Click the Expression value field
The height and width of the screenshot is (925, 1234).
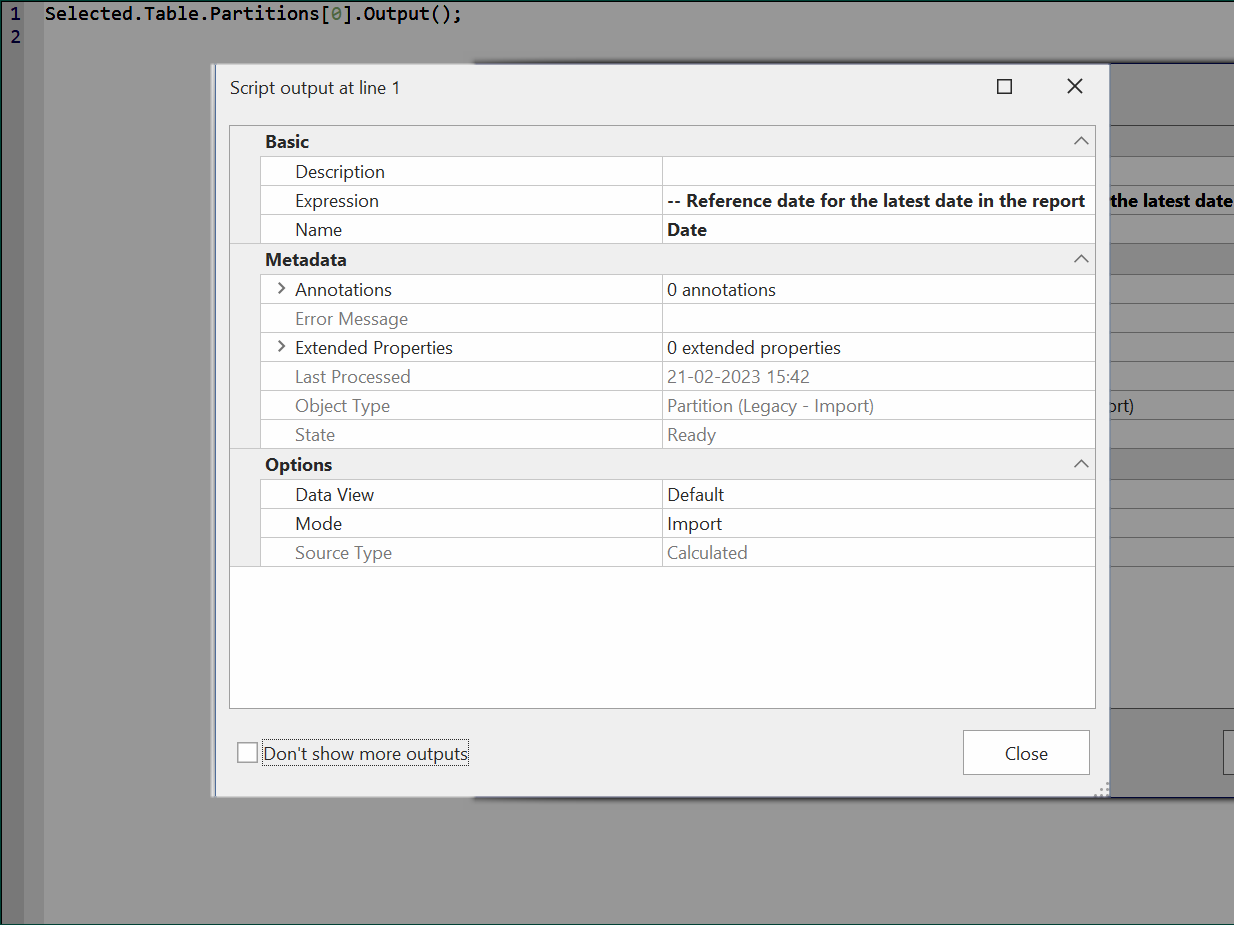coord(875,200)
